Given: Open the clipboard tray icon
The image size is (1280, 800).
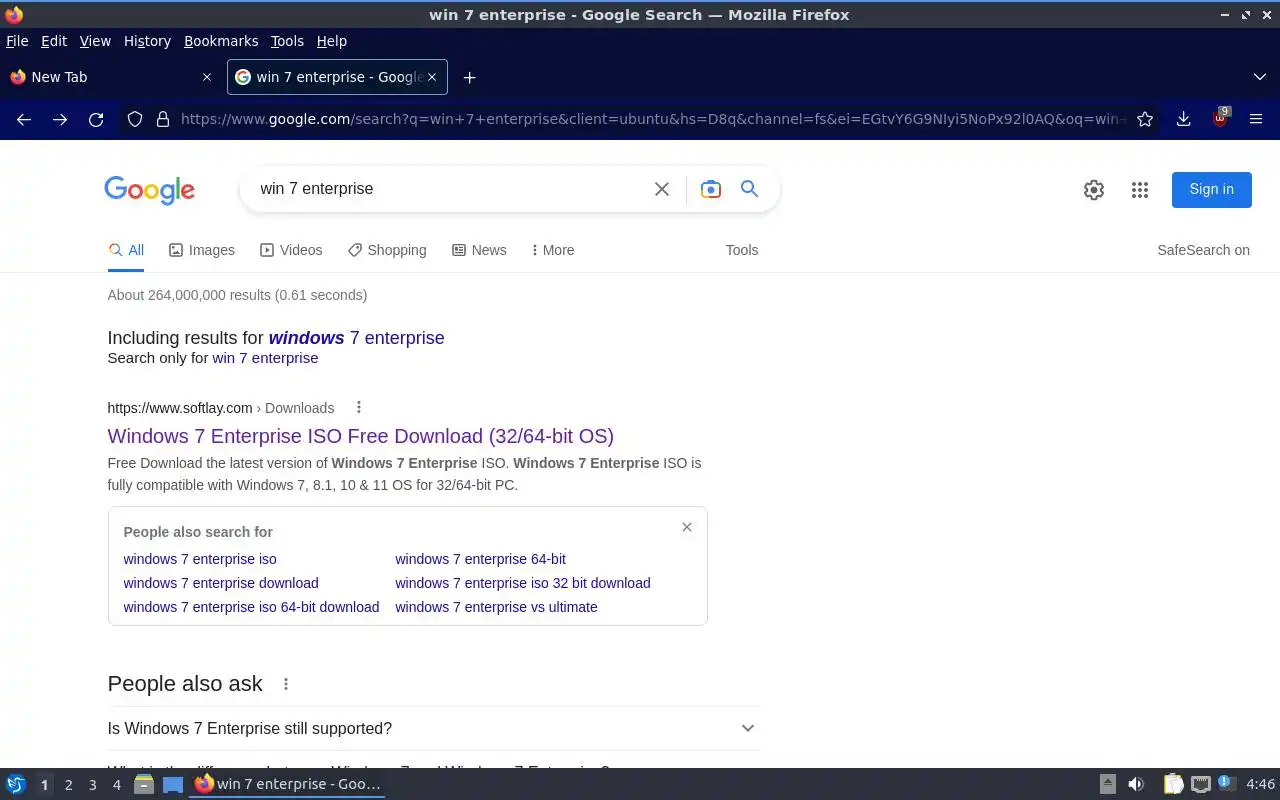Looking at the screenshot, I should click(x=1173, y=784).
